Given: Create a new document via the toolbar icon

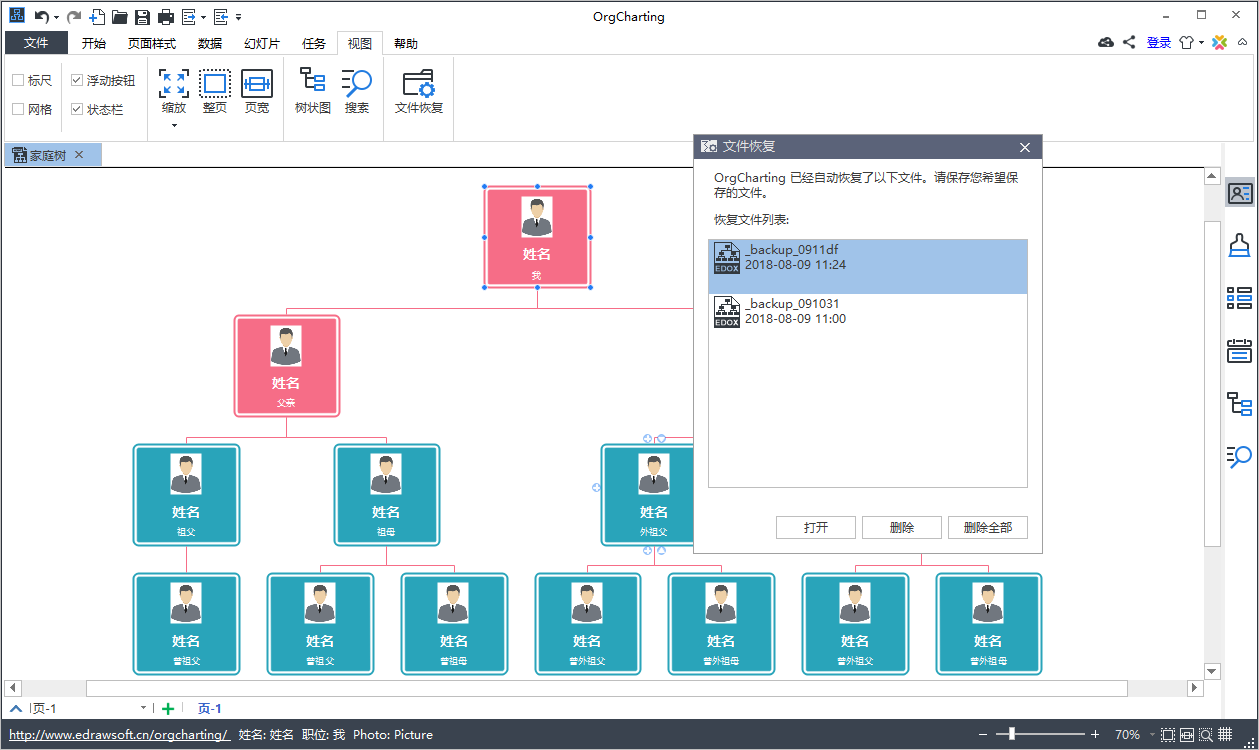Looking at the screenshot, I should [97, 17].
